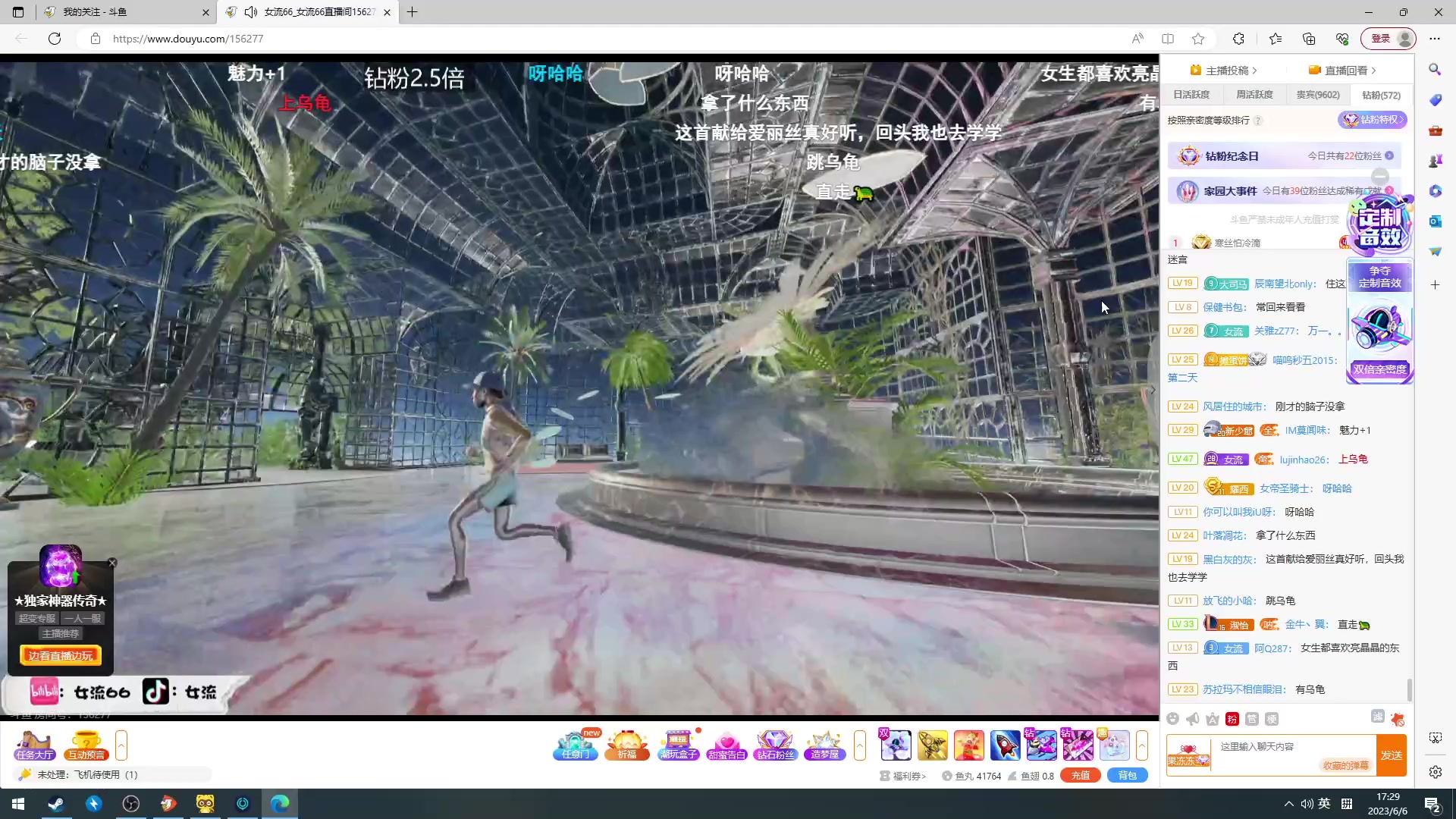
Task: Switch to the 我的关注 - 斗鱼 browser tab
Action: click(x=126, y=12)
